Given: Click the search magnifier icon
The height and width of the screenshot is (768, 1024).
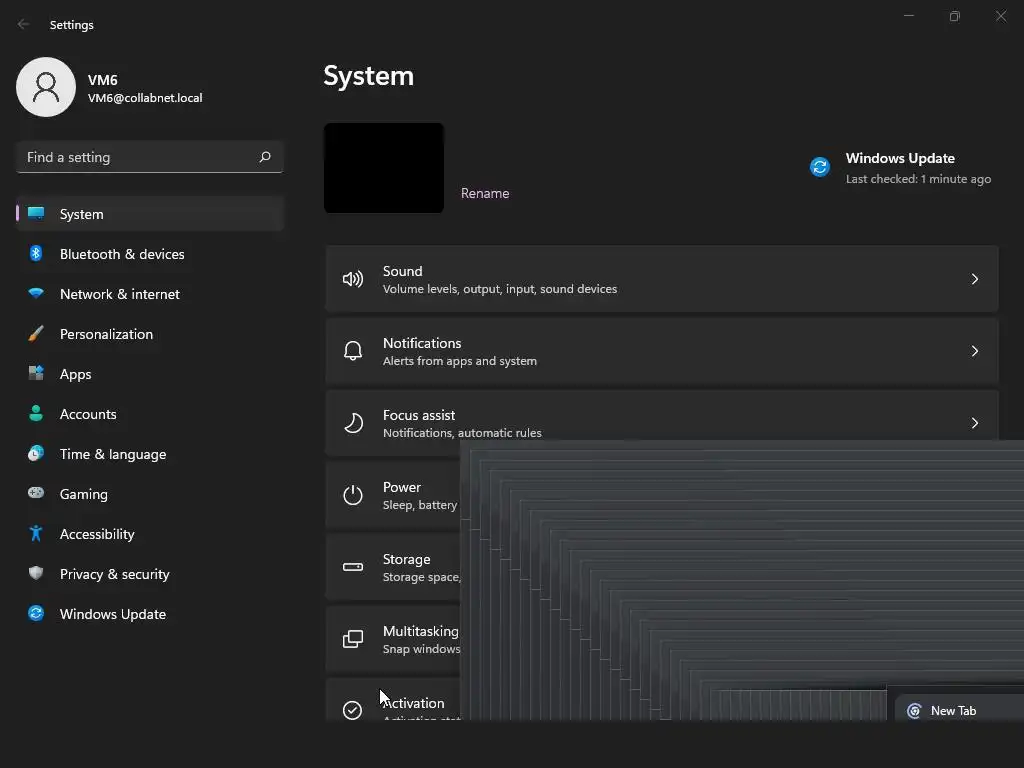Looking at the screenshot, I should (265, 157).
